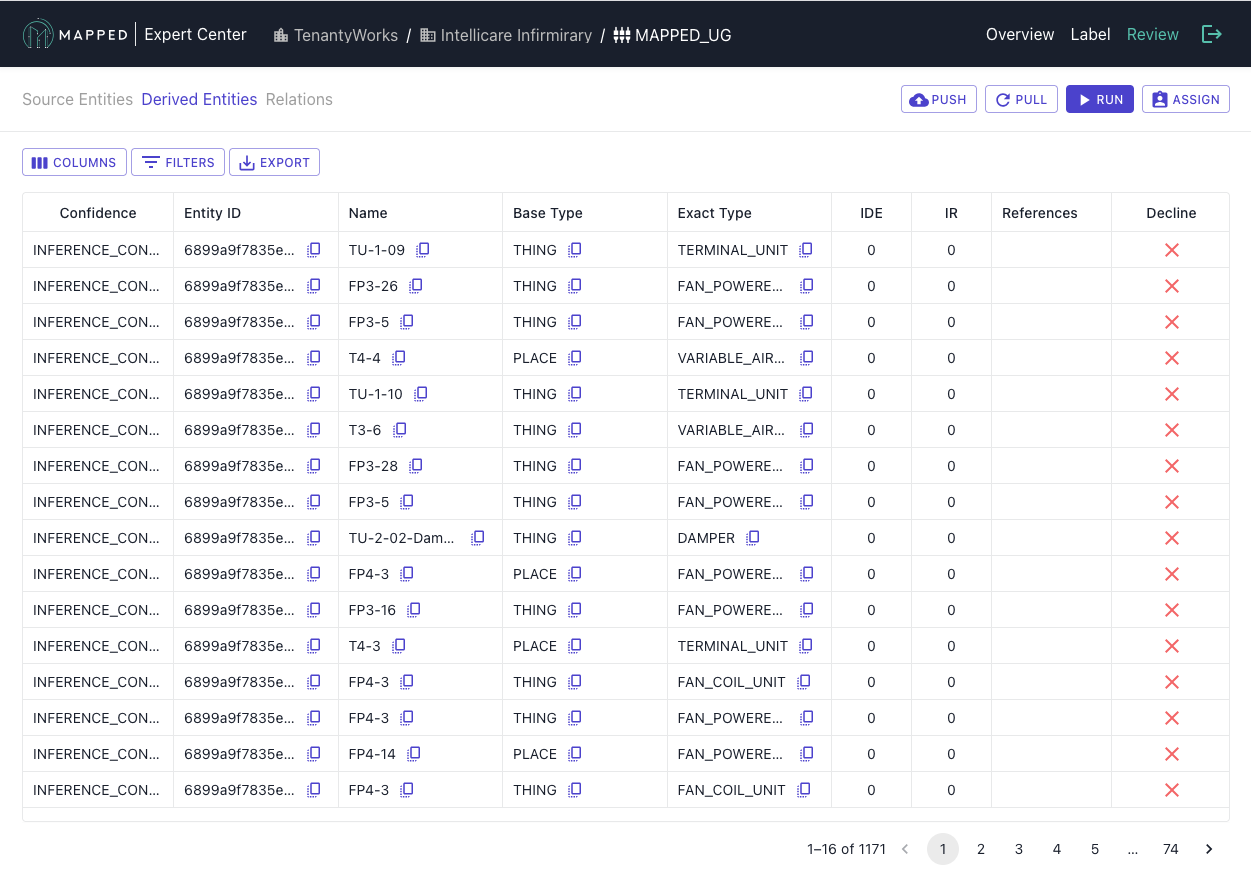Viewport: 1251px width, 884px height.
Task: Copy the TU-1-09 name
Action: click(x=423, y=249)
